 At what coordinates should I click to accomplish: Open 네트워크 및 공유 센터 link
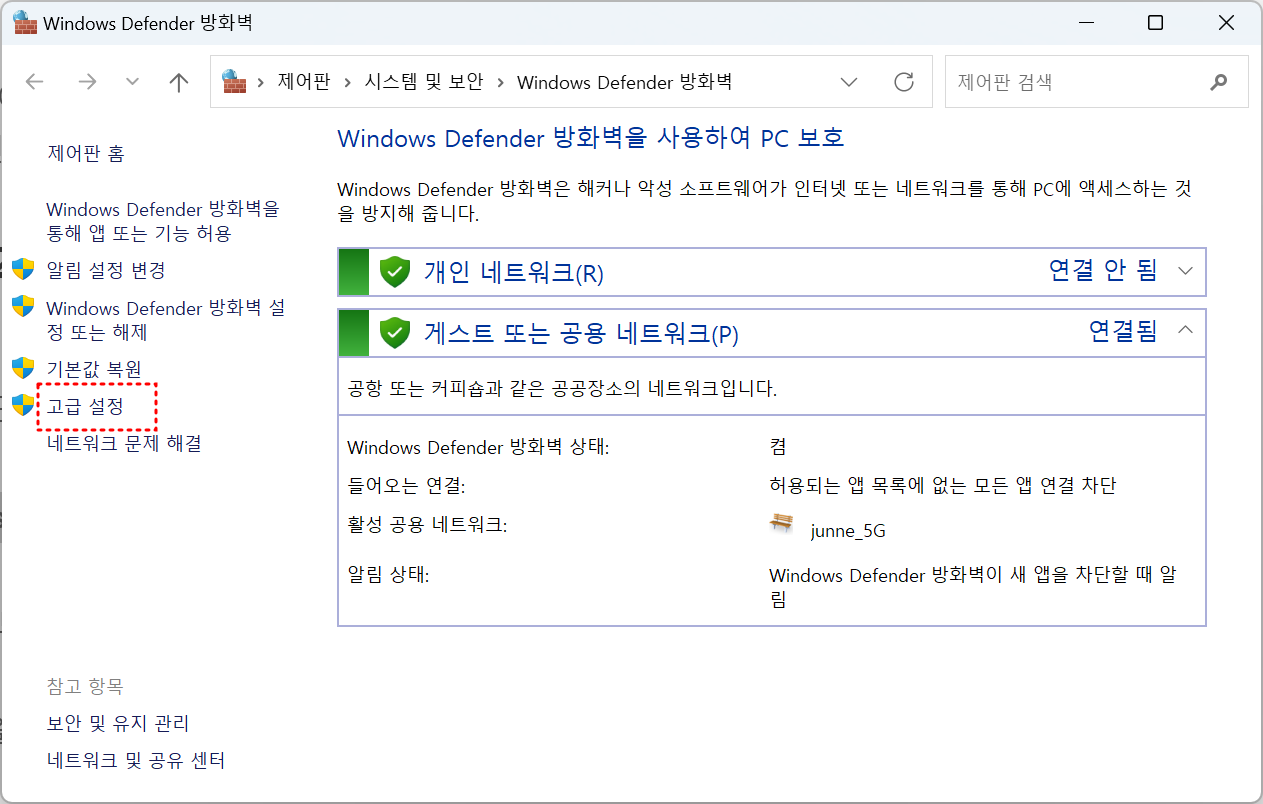click(x=136, y=761)
